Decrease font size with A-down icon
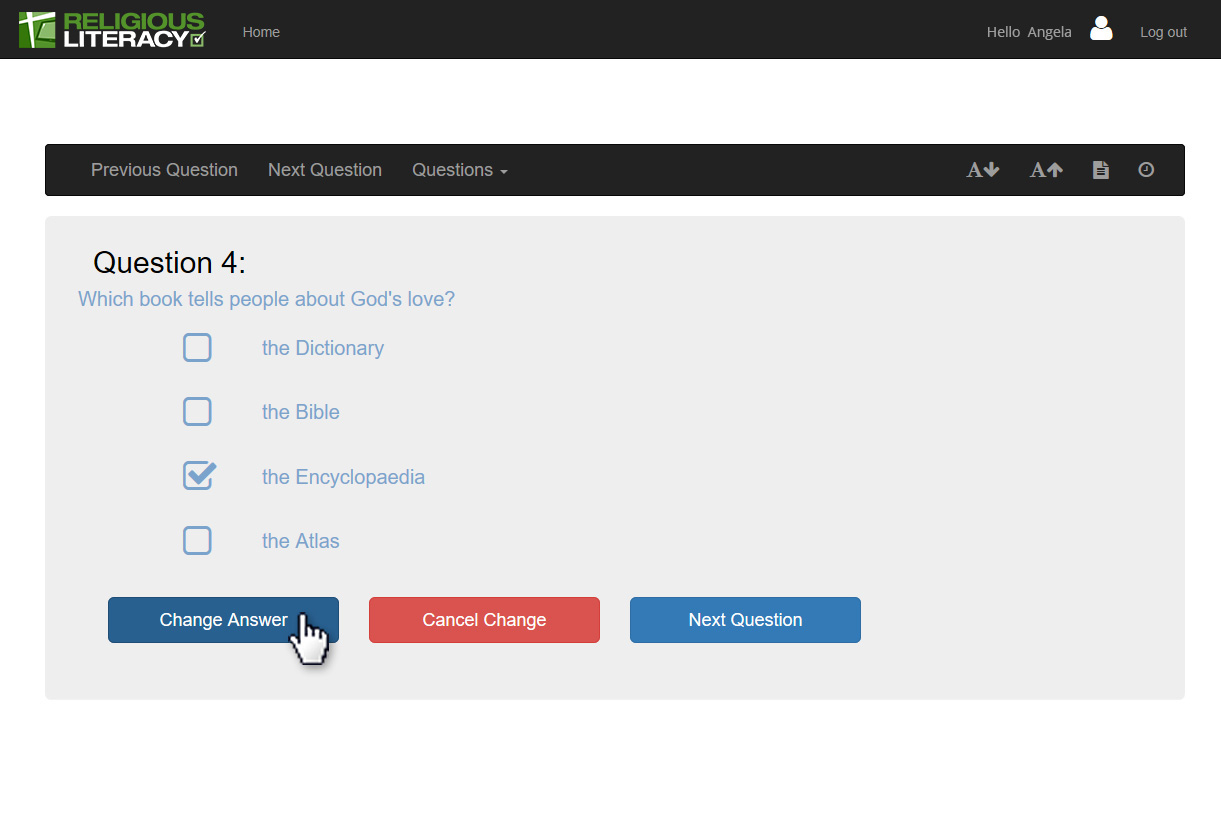The image size is (1221, 817). [982, 170]
